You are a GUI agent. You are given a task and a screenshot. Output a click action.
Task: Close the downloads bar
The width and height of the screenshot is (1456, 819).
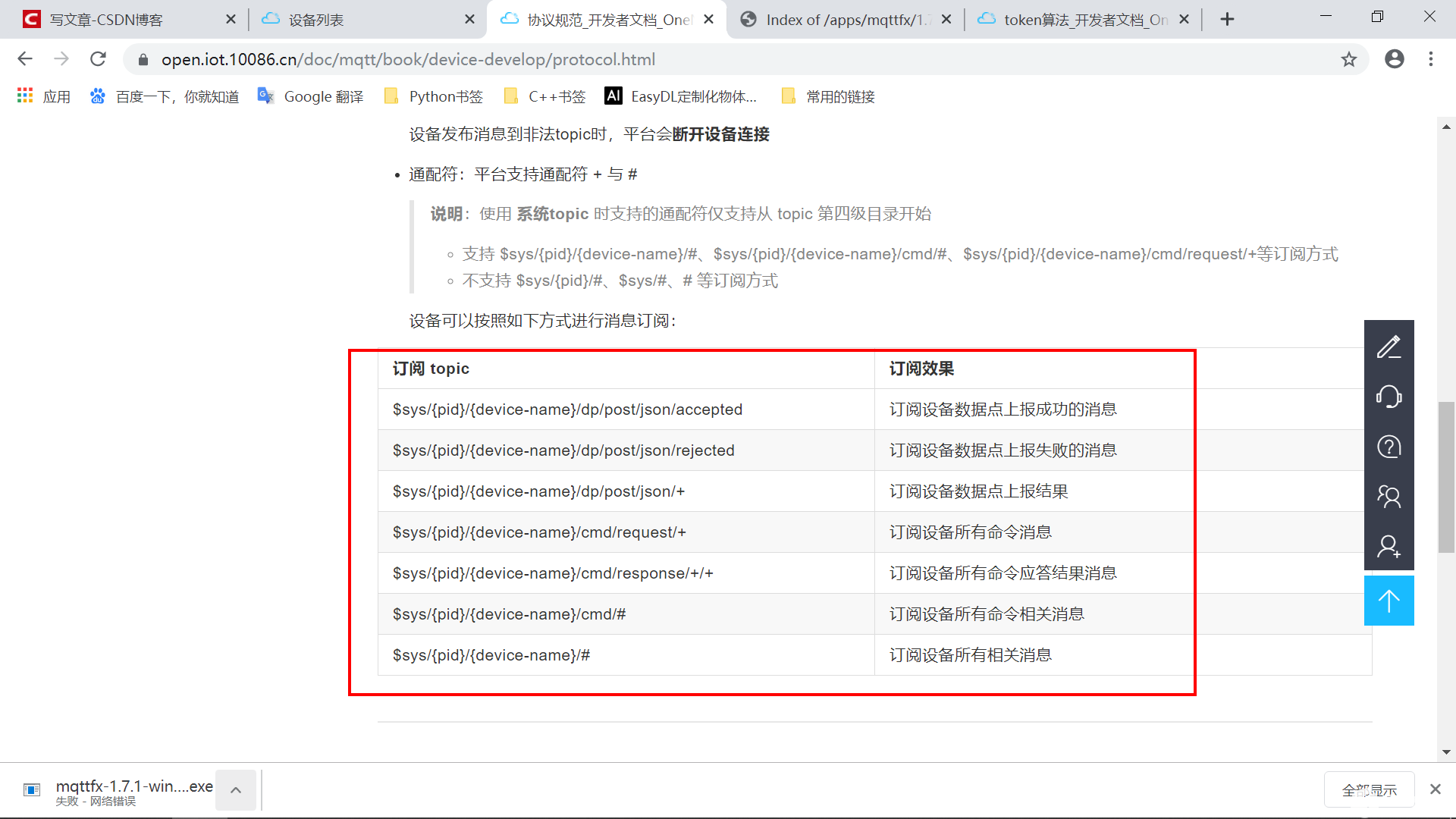[x=1435, y=789]
